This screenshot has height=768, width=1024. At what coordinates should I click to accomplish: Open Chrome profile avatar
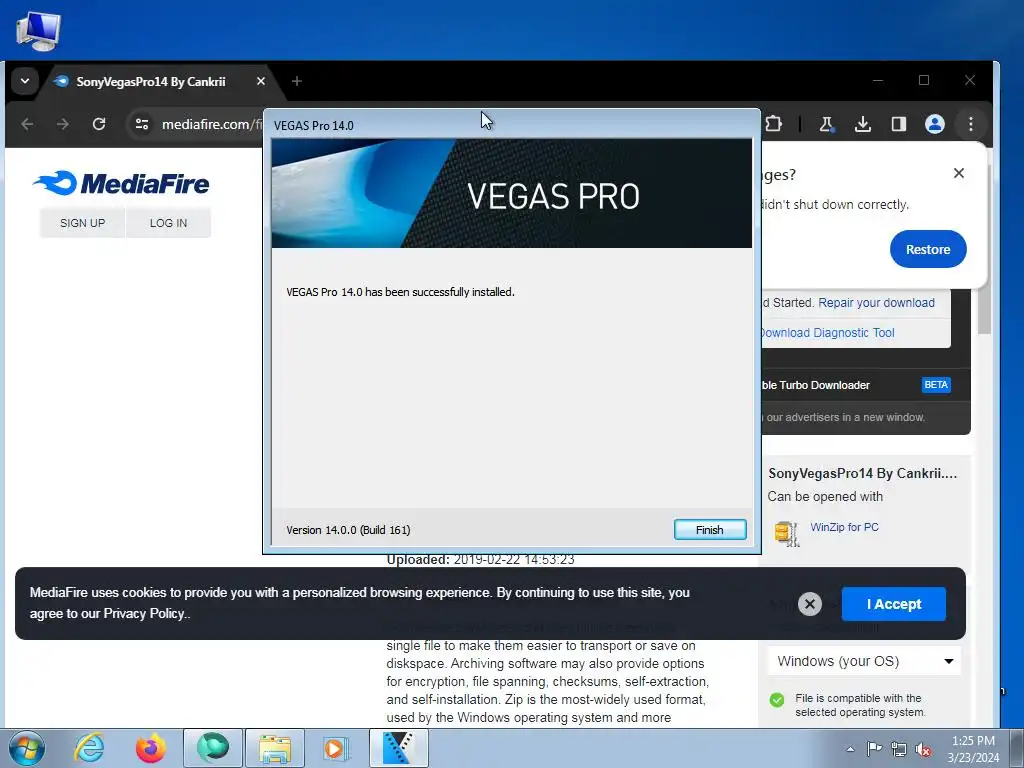coord(935,124)
